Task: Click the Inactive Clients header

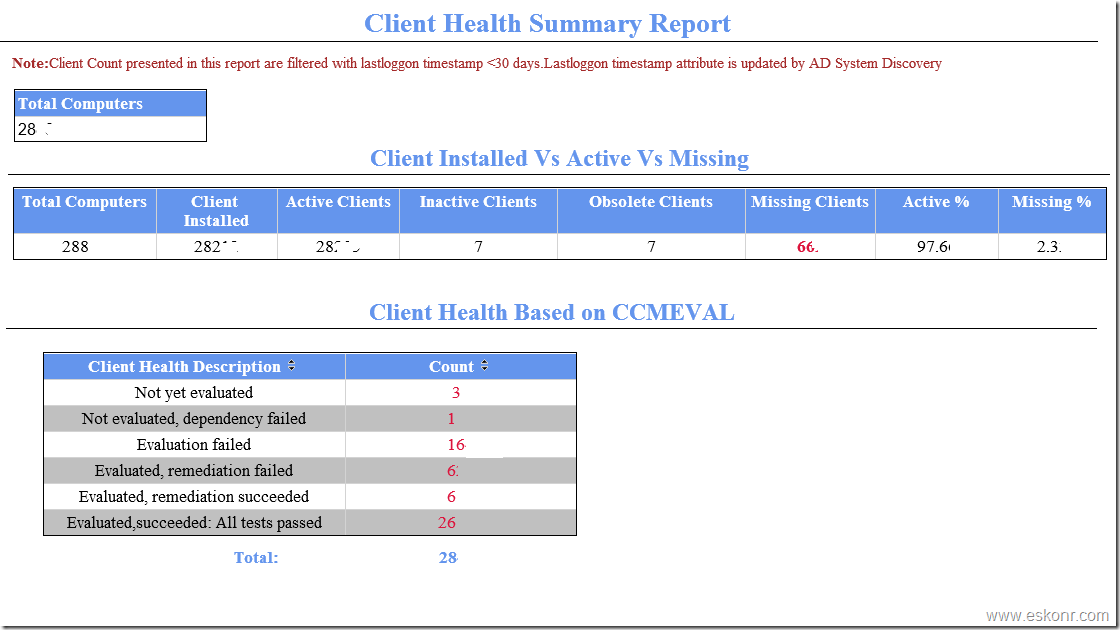Action: [x=477, y=202]
